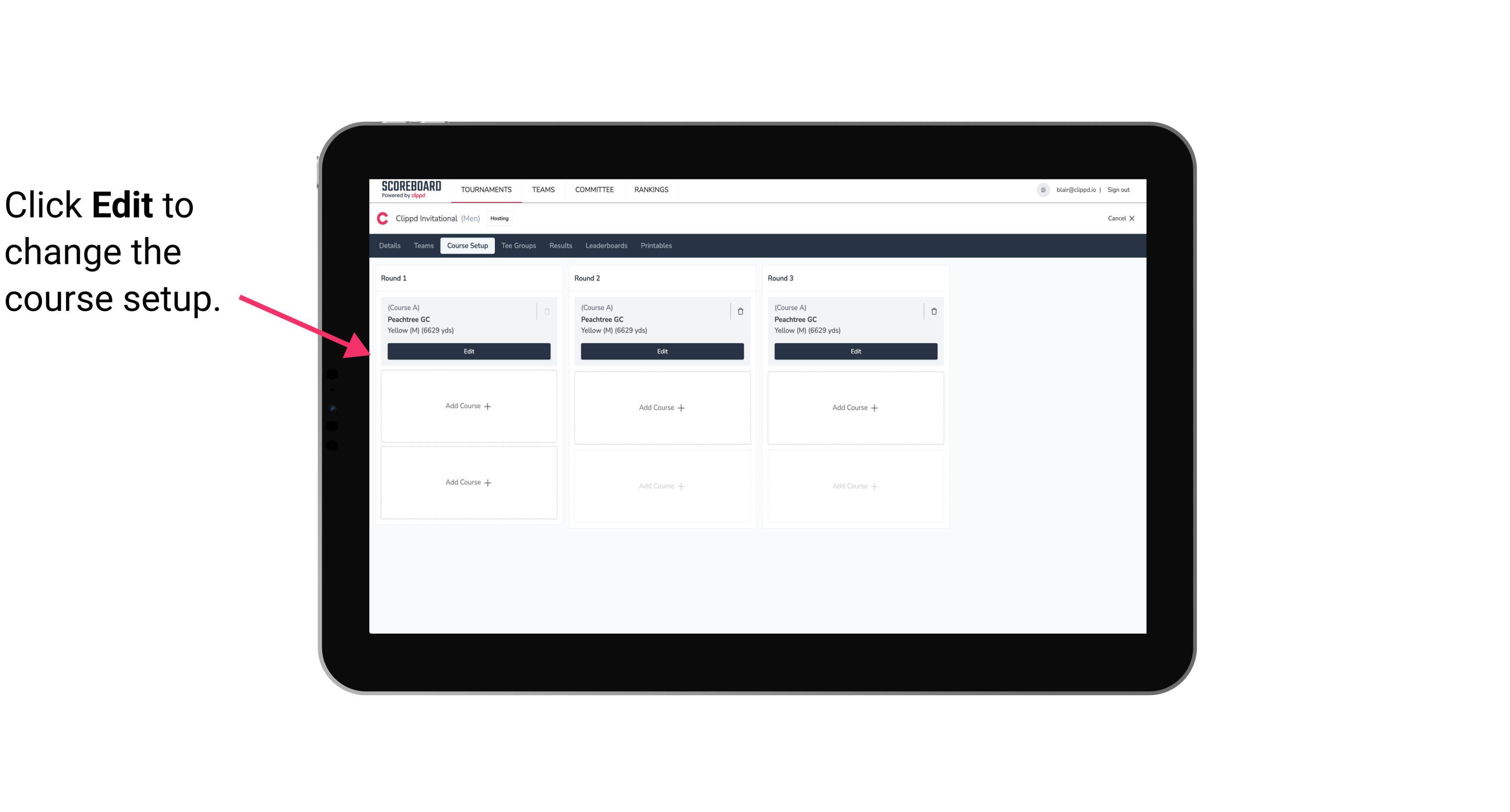Click Add Course for Round 2

click(662, 407)
